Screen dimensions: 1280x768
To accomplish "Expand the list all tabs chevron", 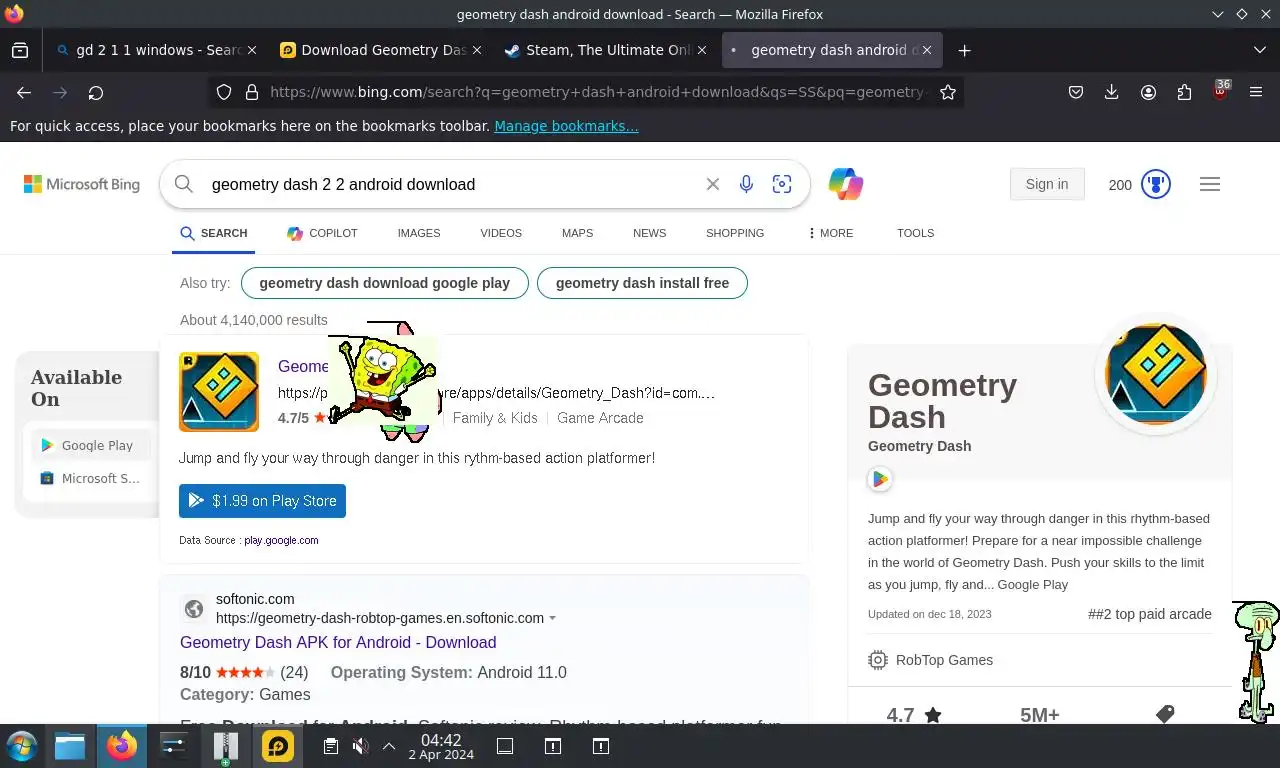I will click(1259, 50).
